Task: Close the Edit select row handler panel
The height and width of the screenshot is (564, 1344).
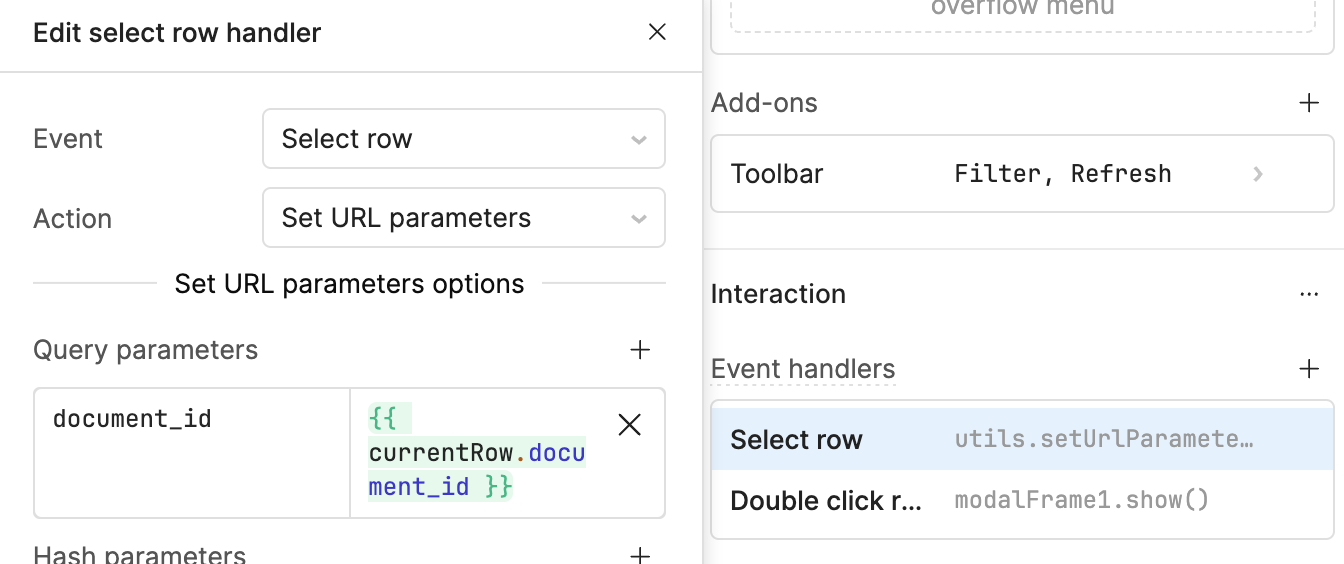Action: tap(657, 32)
